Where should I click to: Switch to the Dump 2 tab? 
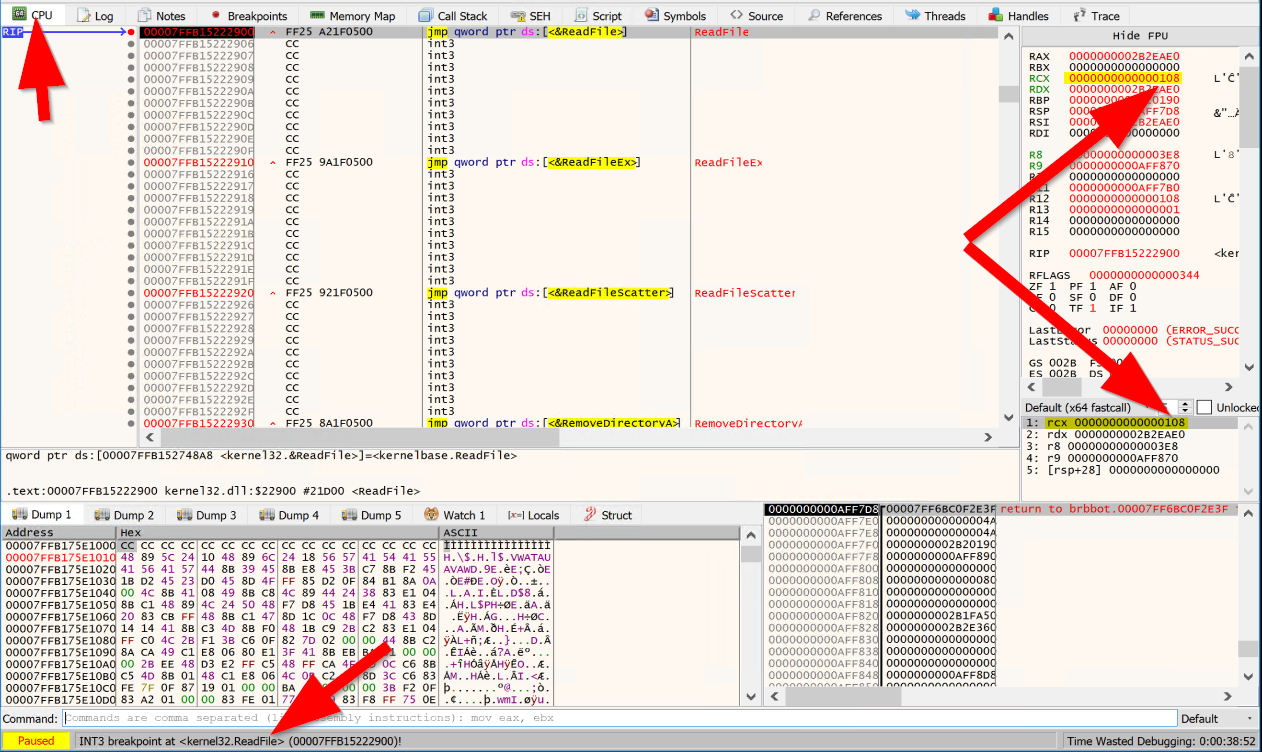tap(124, 515)
